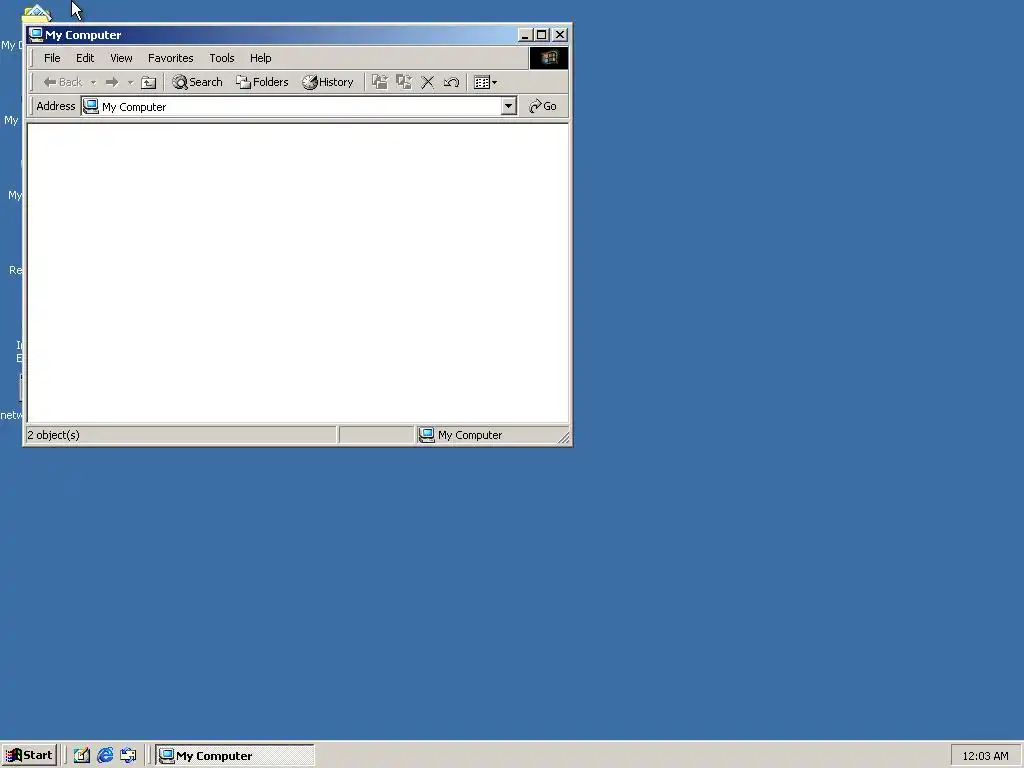Close the My Computer window
1024x768 pixels.
[x=560, y=35]
